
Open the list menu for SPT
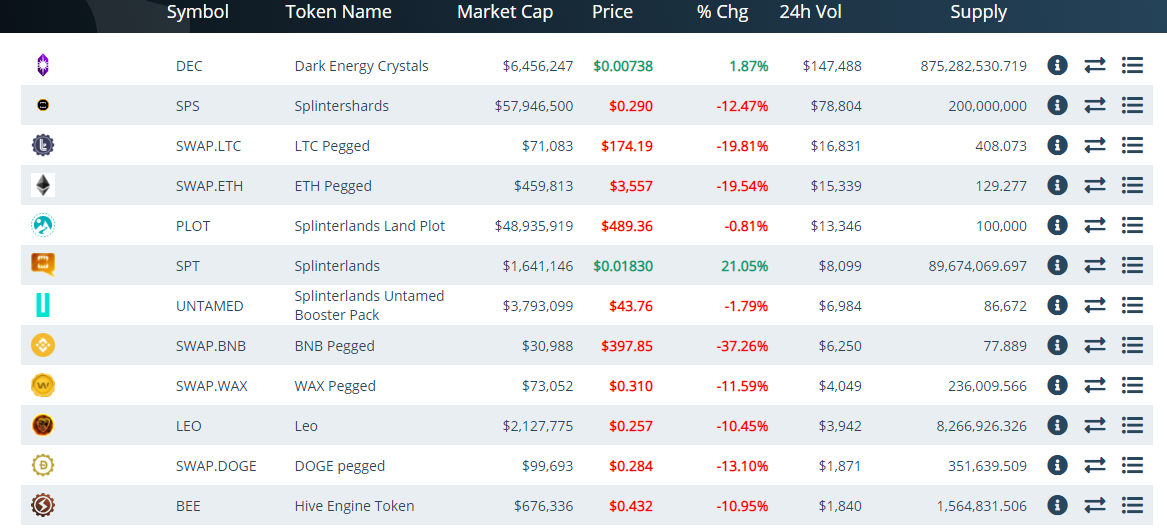[x=1132, y=265]
